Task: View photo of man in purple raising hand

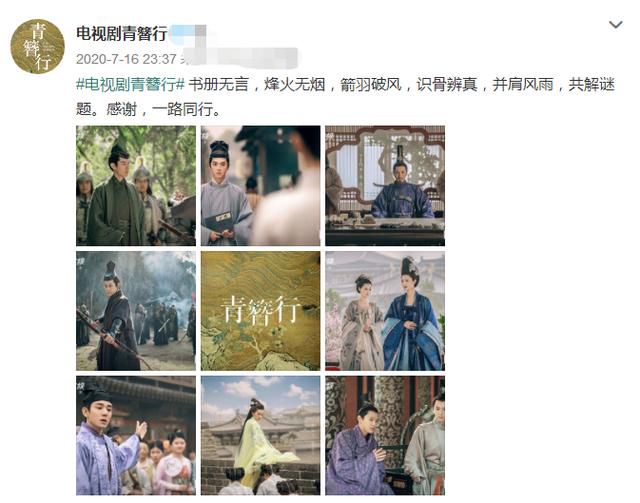Action: click(136, 436)
